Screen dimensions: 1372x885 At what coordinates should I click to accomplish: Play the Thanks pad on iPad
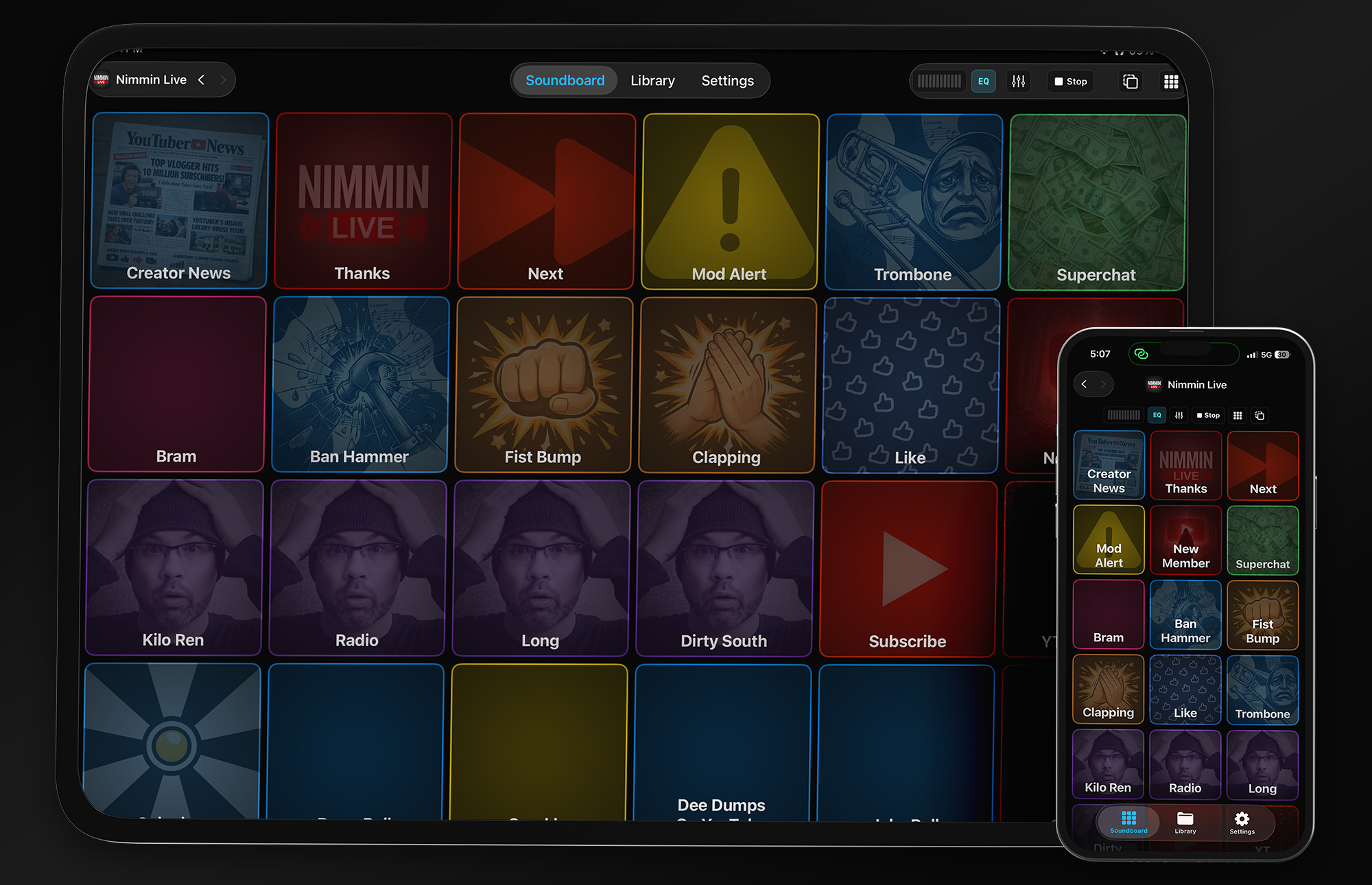[x=363, y=201]
